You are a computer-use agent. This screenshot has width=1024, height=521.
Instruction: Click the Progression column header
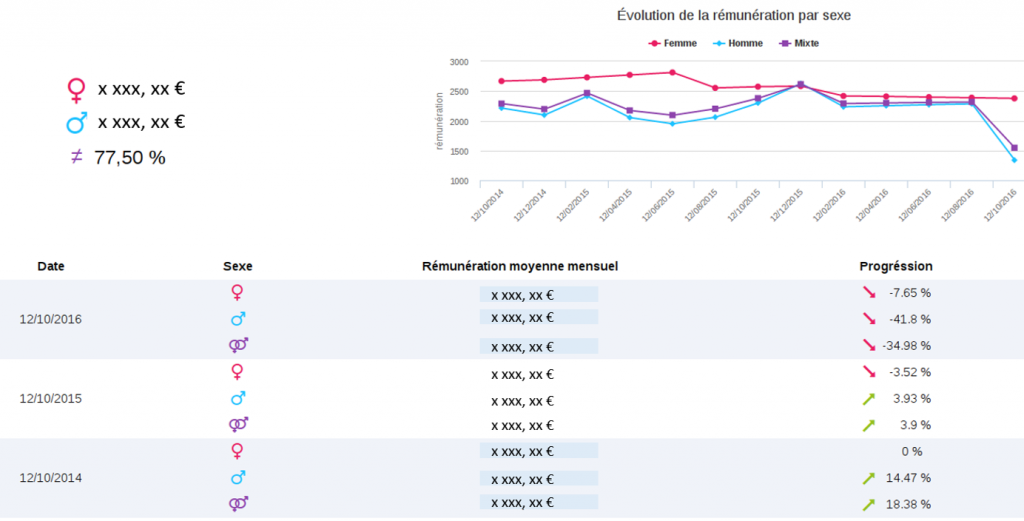896,267
